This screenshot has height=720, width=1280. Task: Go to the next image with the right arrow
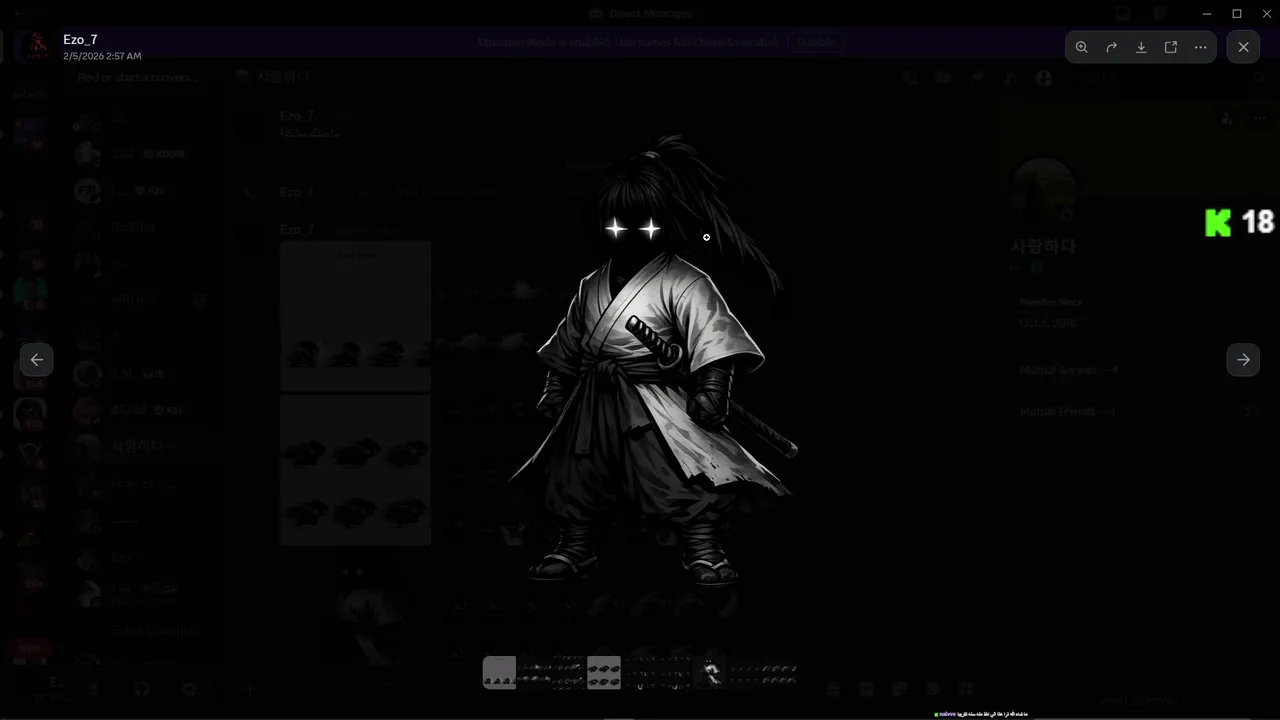[x=1243, y=360]
